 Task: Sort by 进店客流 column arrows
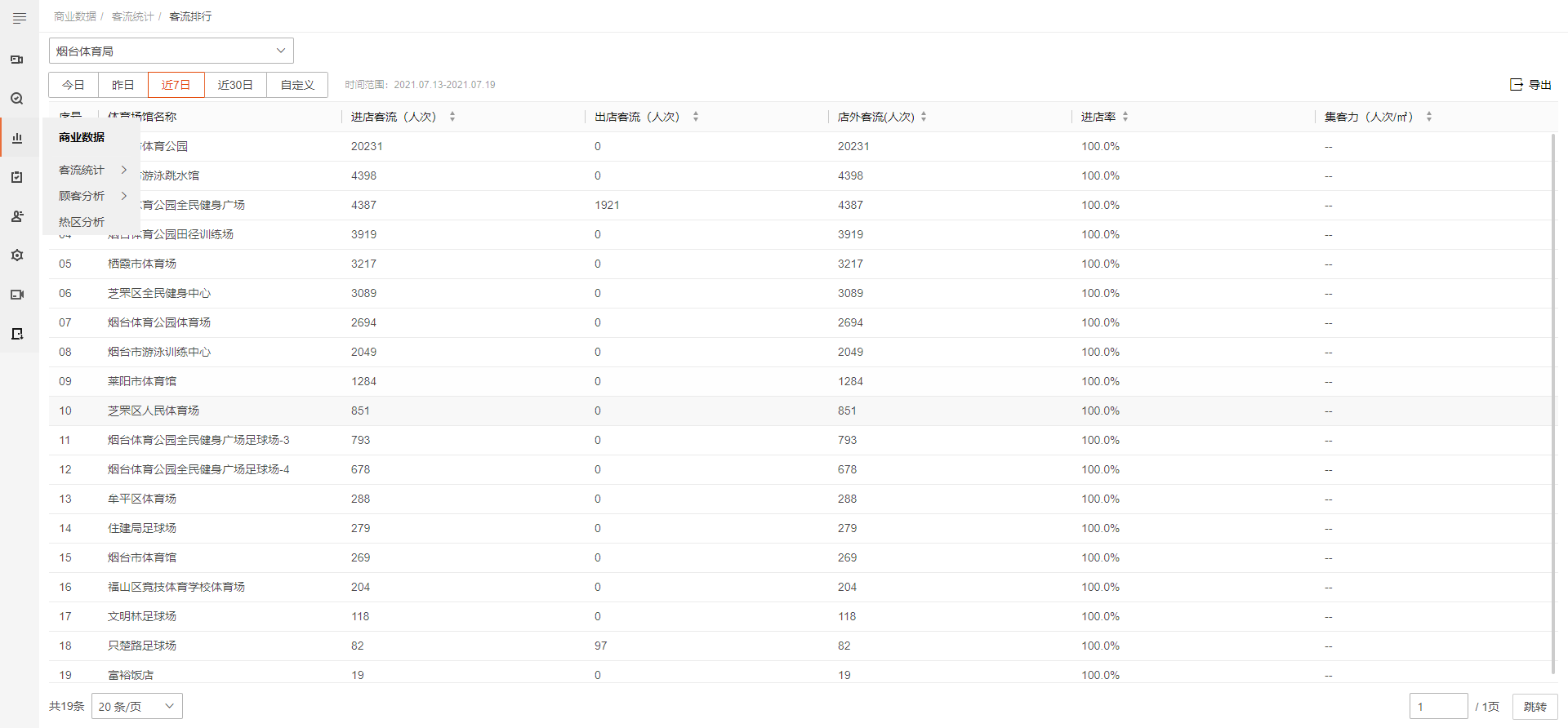(x=452, y=117)
